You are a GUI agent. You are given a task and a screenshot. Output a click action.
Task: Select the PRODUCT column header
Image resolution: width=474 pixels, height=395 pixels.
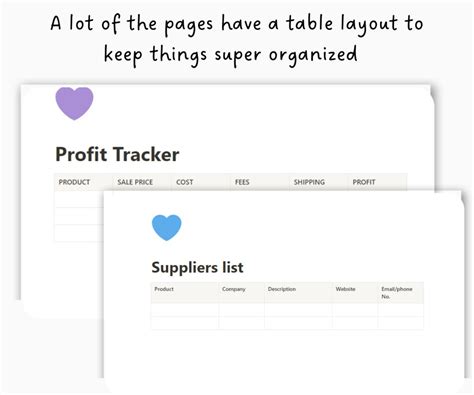74,182
